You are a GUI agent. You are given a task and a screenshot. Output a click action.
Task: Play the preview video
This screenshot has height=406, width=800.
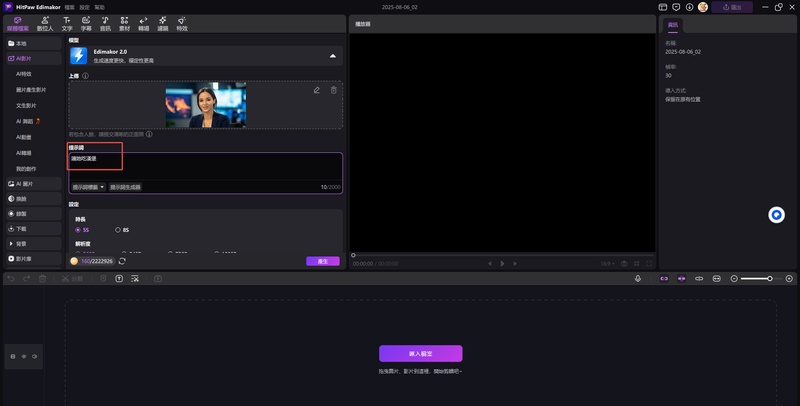(502, 264)
